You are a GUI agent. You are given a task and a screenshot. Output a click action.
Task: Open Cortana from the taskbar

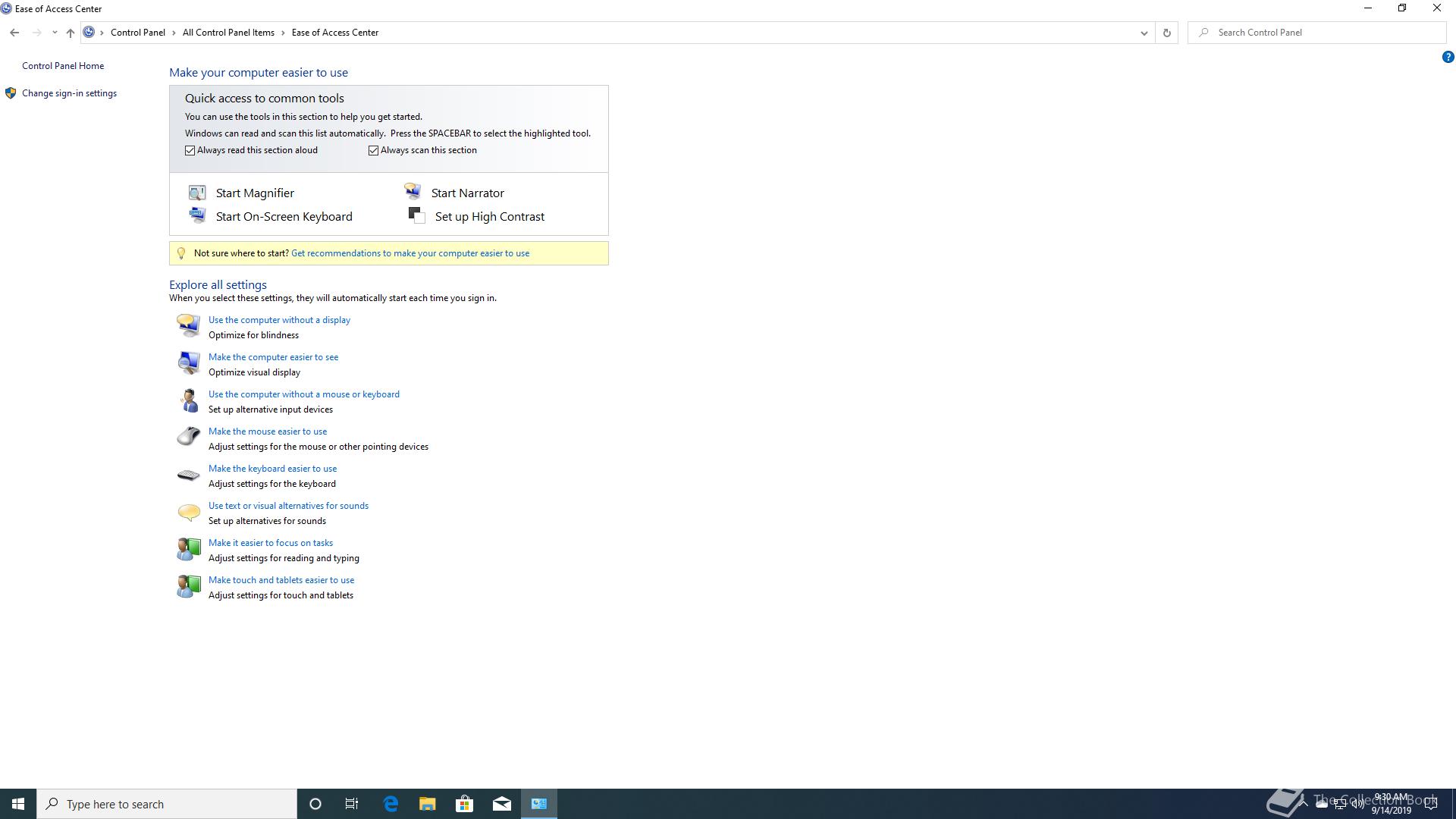coord(315,804)
